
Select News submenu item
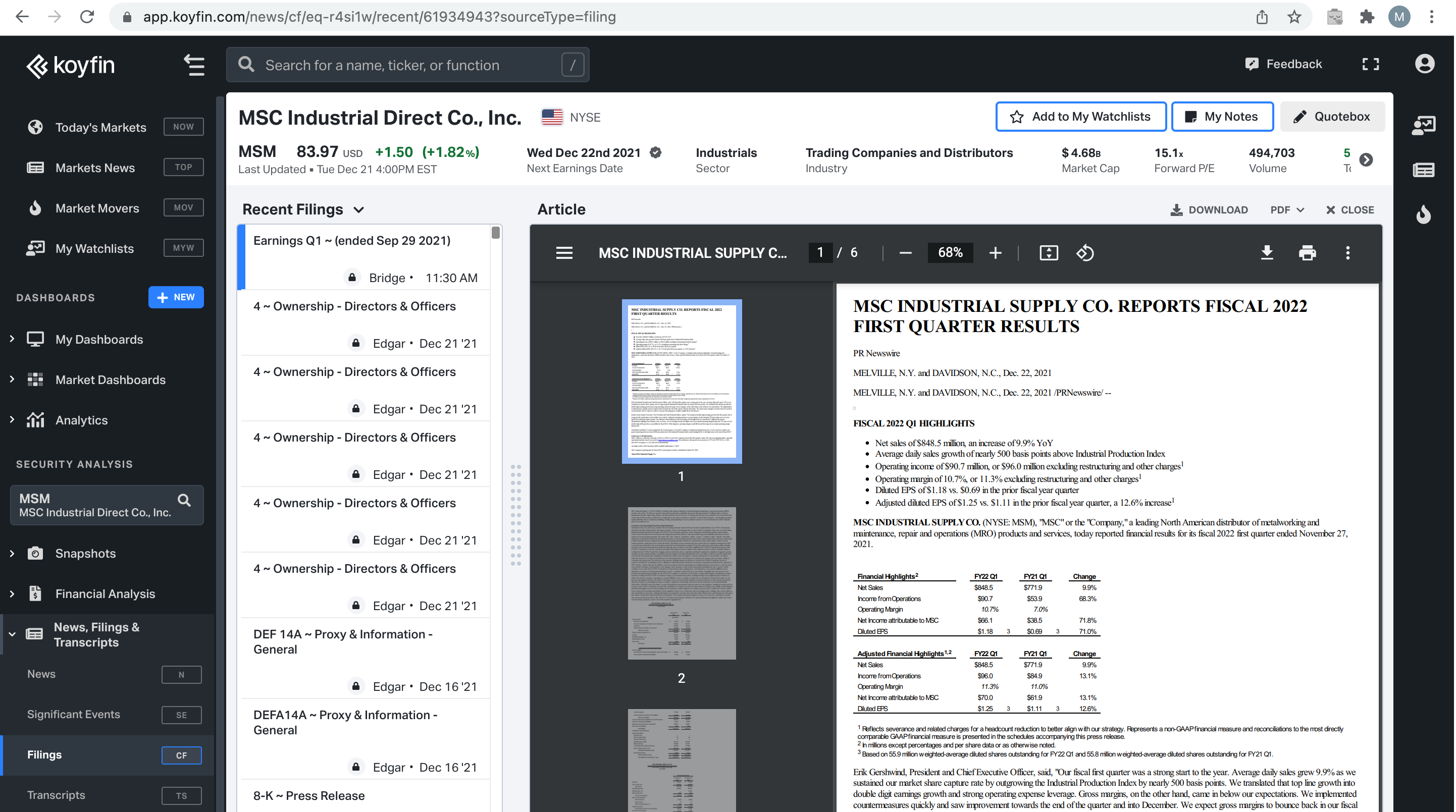108,674
